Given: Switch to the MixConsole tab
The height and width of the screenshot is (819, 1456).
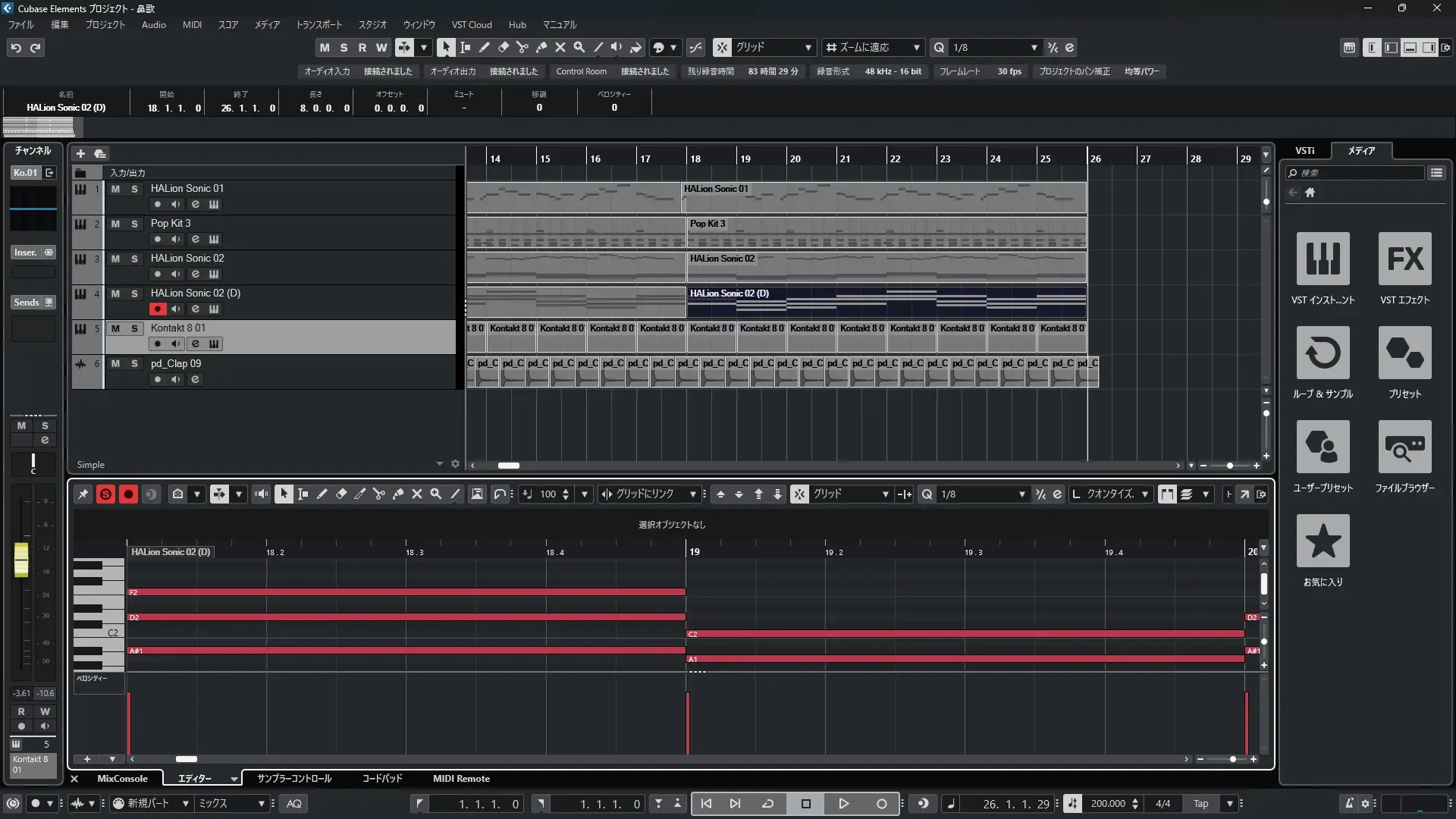Looking at the screenshot, I should pos(122,779).
